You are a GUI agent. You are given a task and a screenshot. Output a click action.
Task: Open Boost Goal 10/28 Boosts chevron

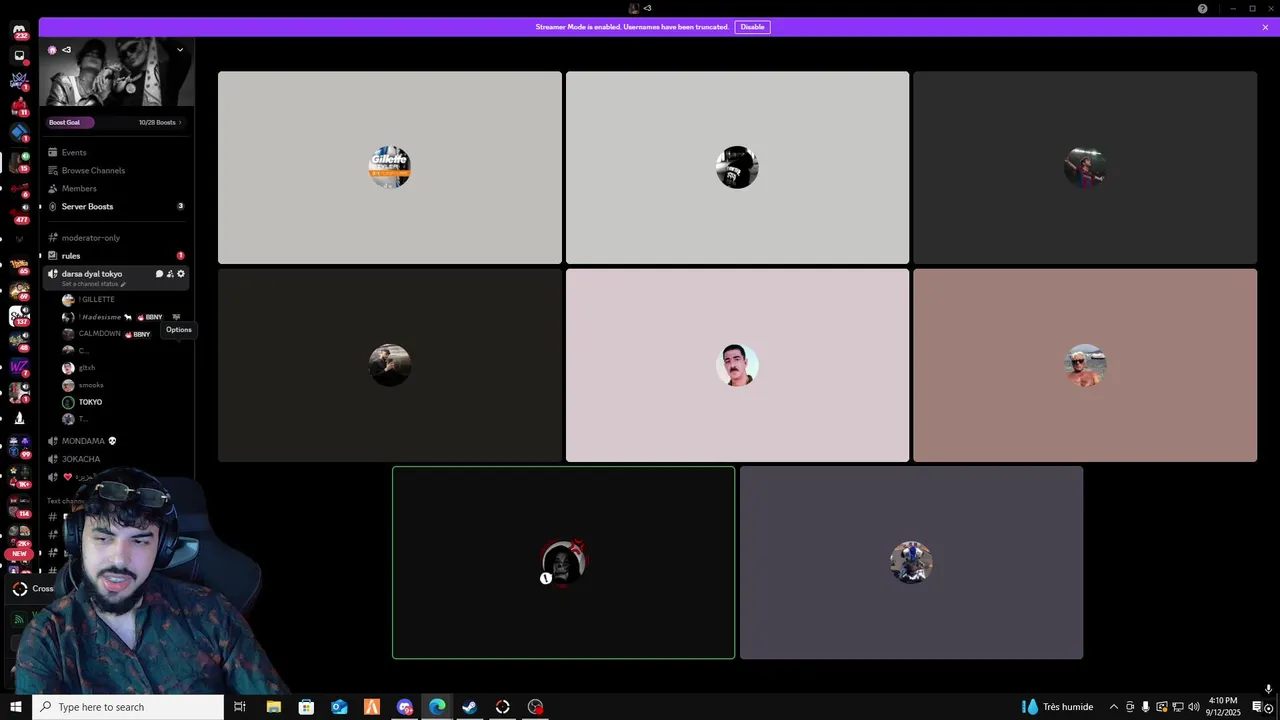[181, 122]
